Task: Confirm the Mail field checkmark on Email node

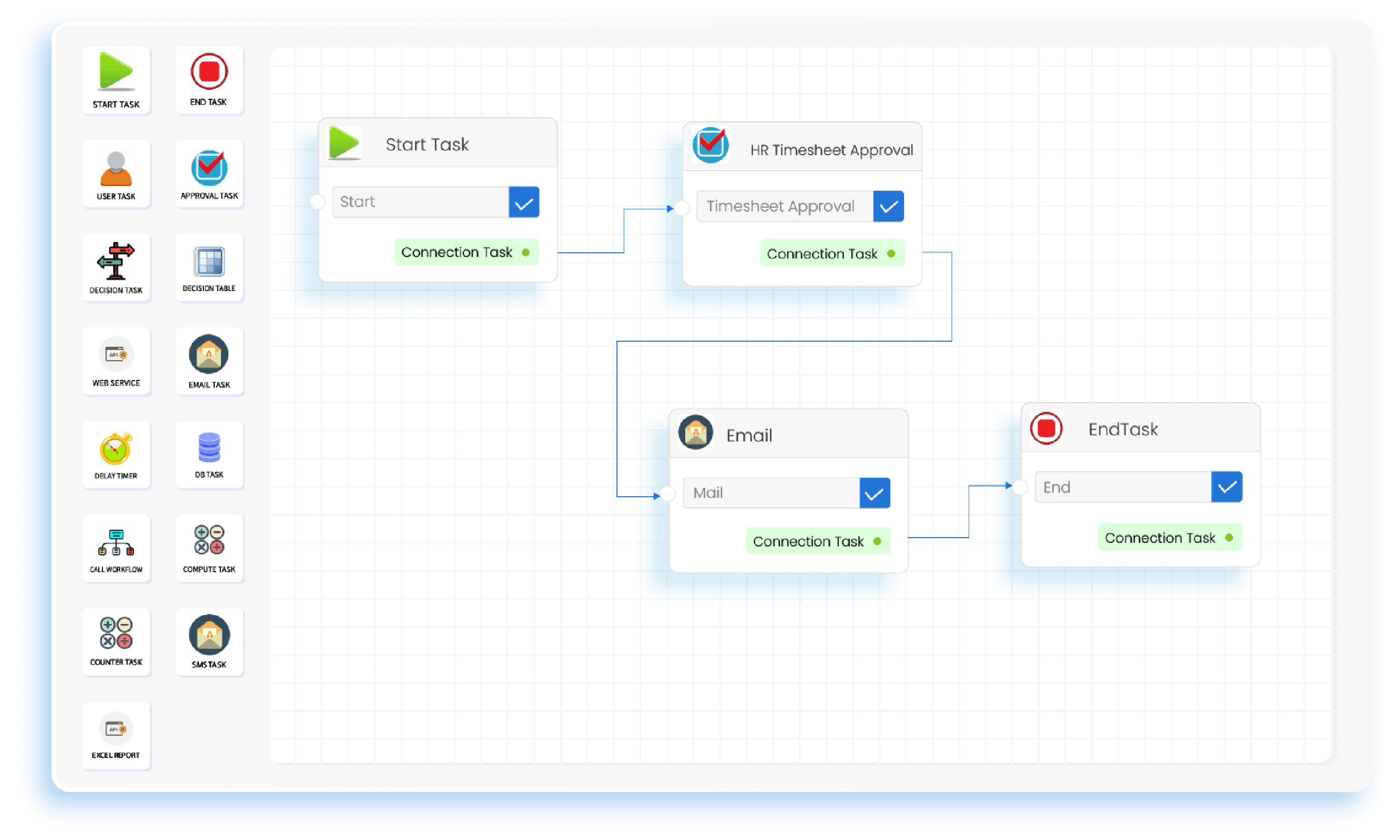Action: (x=875, y=493)
